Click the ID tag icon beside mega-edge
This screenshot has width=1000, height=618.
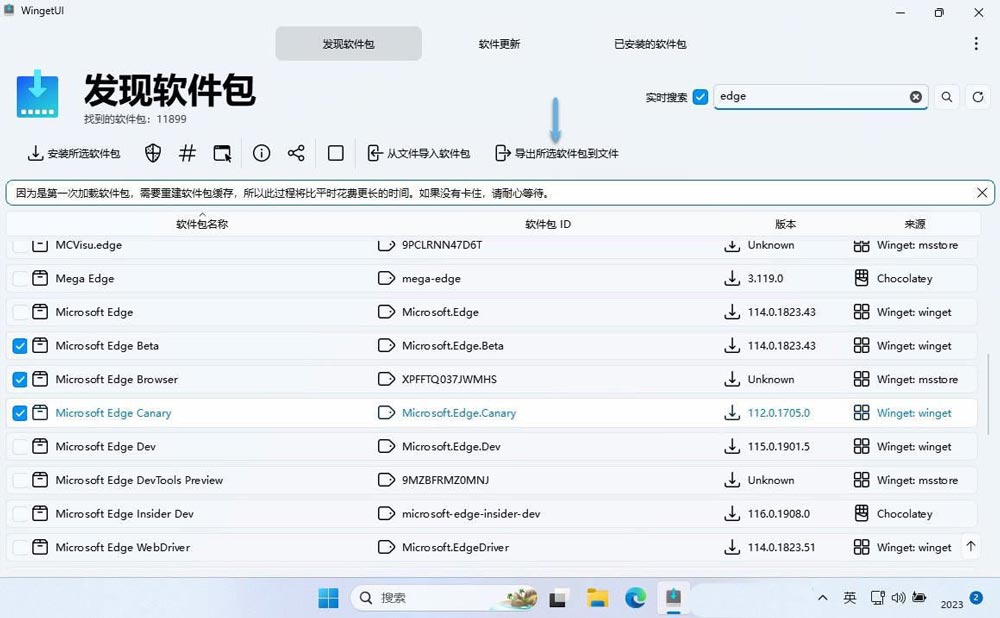click(386, 278)
